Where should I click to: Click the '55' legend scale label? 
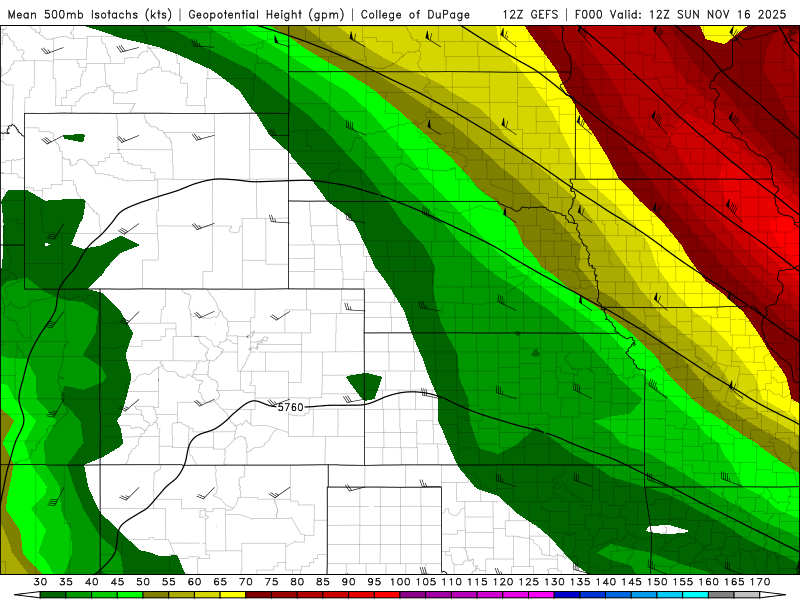click(169, 582)
